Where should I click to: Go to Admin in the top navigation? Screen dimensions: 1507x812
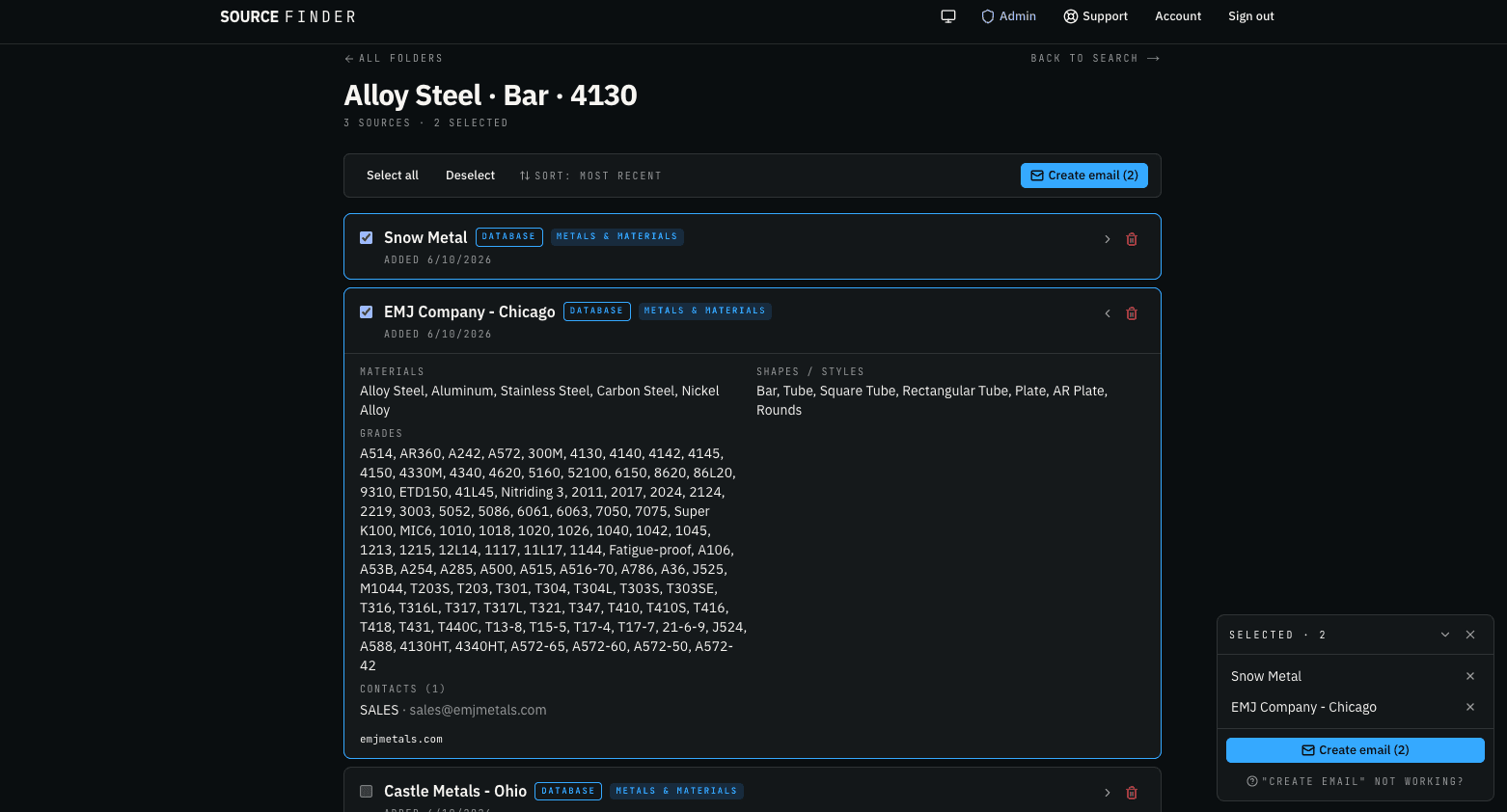pyautogui.click(x=1008, y=16)
